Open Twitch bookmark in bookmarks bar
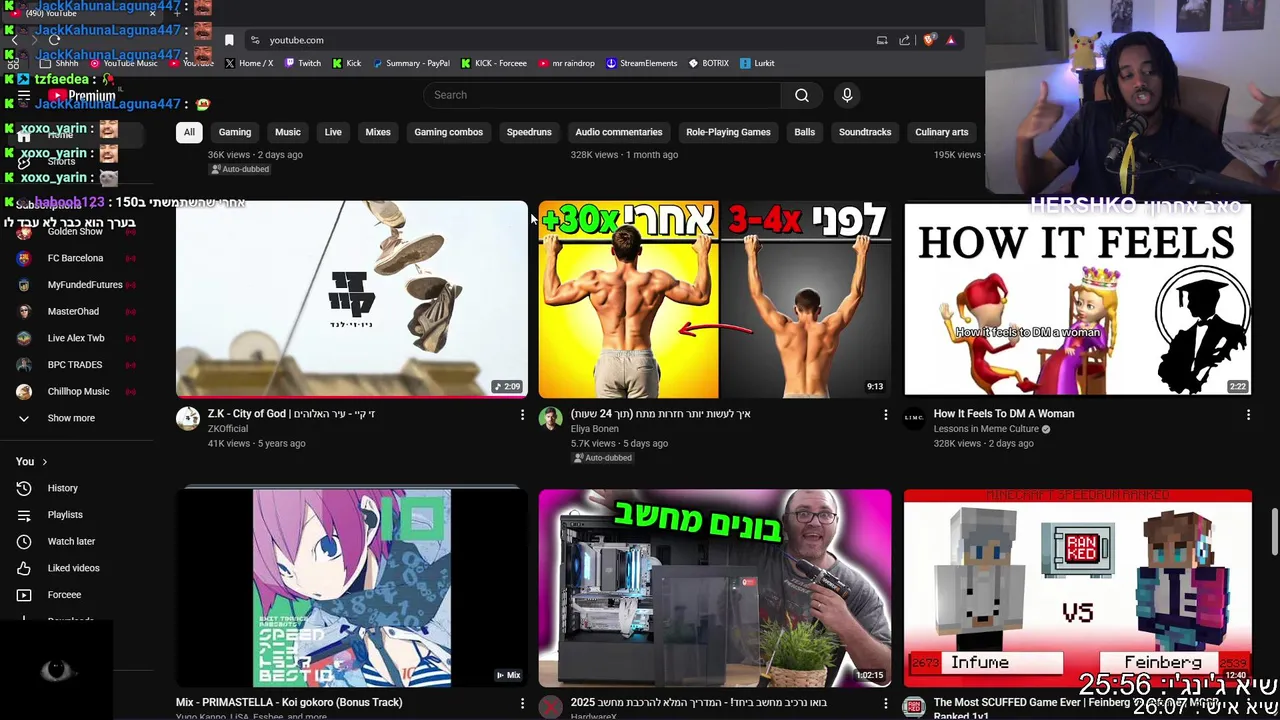The width and height of the screenshot is (1280, 720). (x=303, y=63)
